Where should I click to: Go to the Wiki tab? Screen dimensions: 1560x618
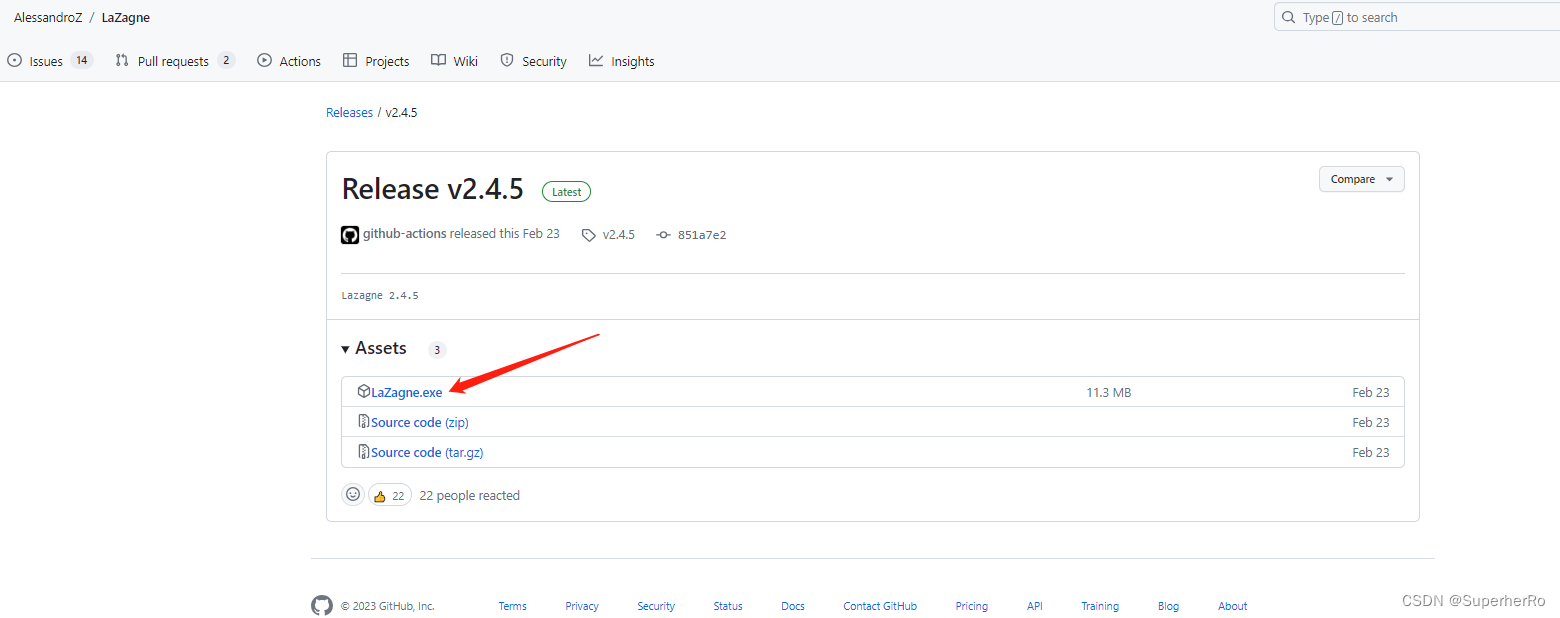click(x=454, y=61)
